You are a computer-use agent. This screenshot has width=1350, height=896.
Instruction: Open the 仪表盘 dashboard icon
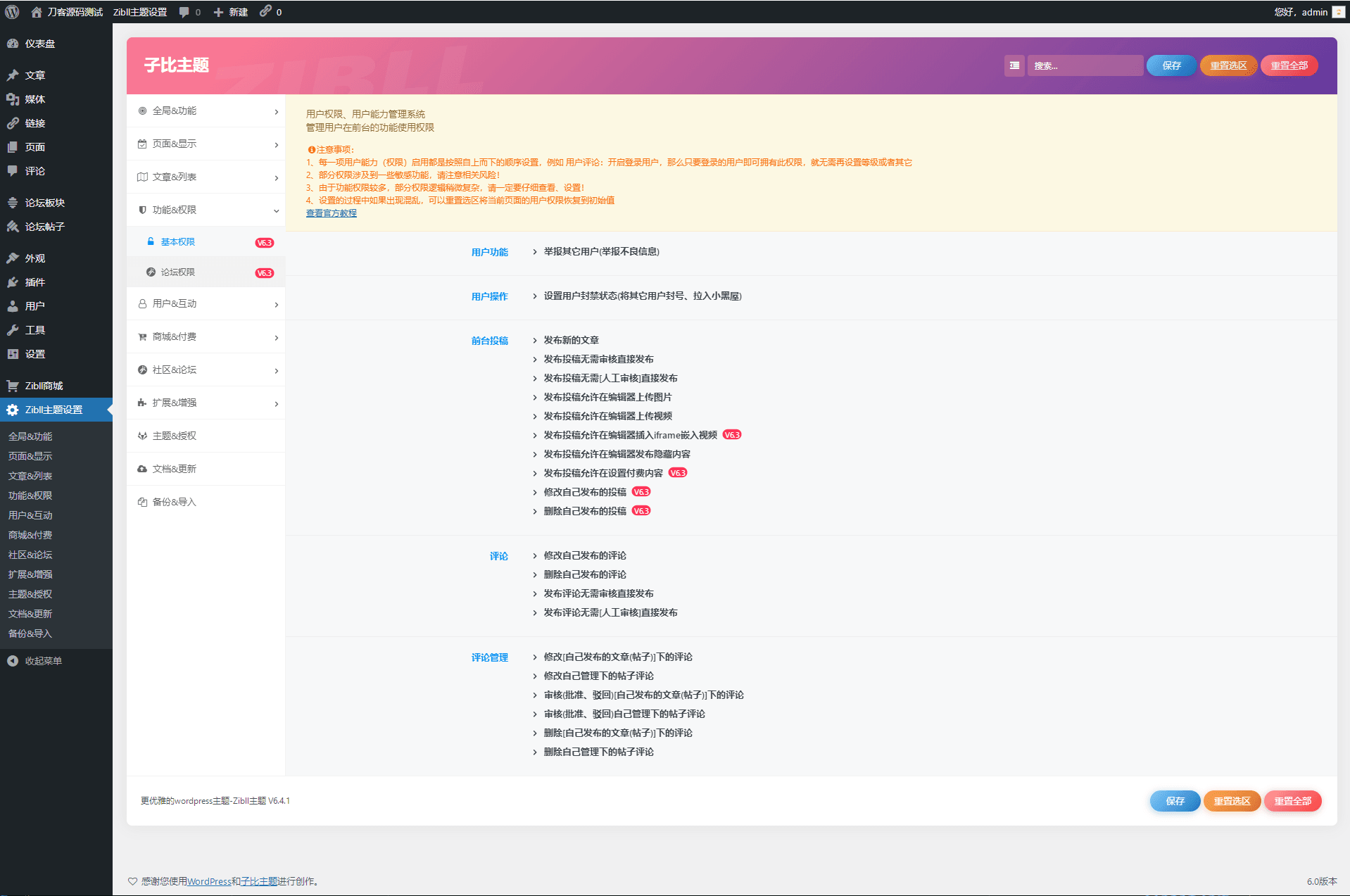click(x=13, y=44)
